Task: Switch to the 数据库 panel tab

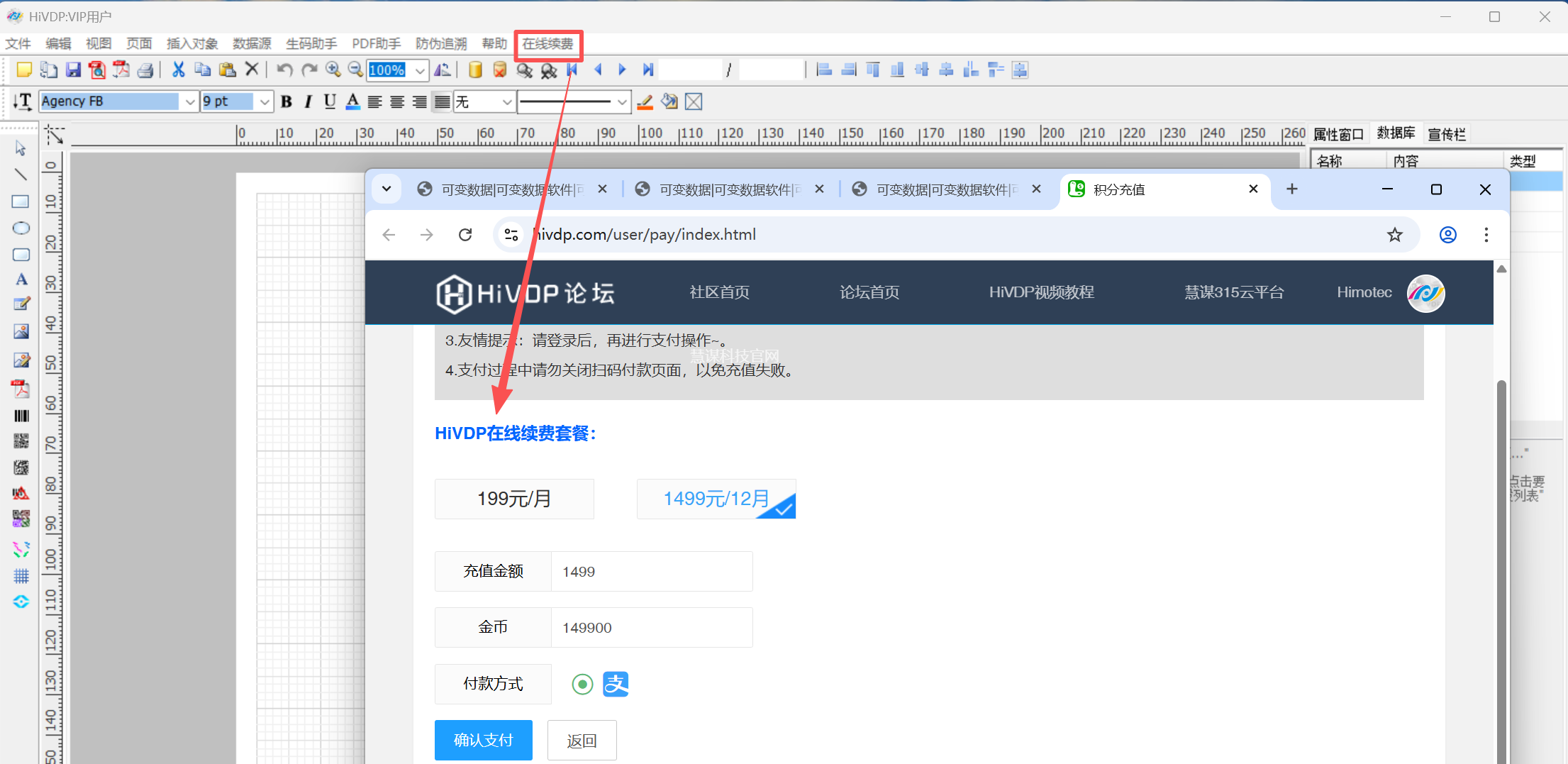Action: tap(1395, 133)
